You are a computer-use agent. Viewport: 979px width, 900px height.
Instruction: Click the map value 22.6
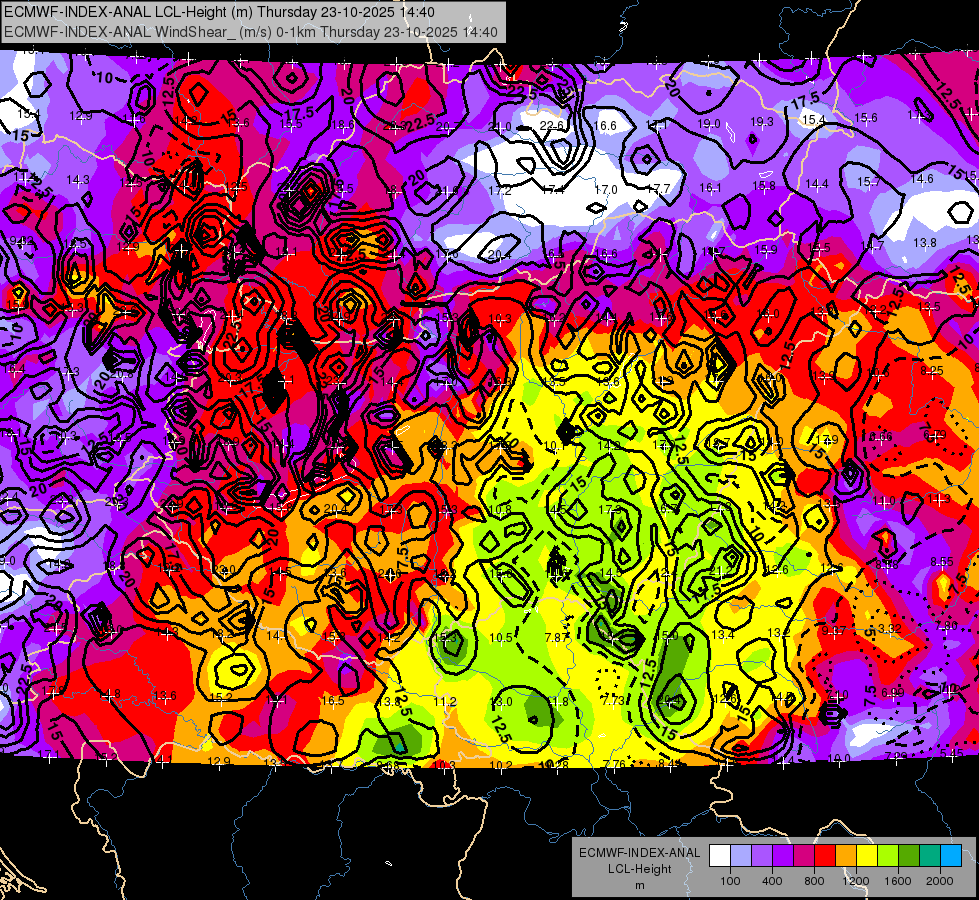pyautogui.click(x=552, y=126)
